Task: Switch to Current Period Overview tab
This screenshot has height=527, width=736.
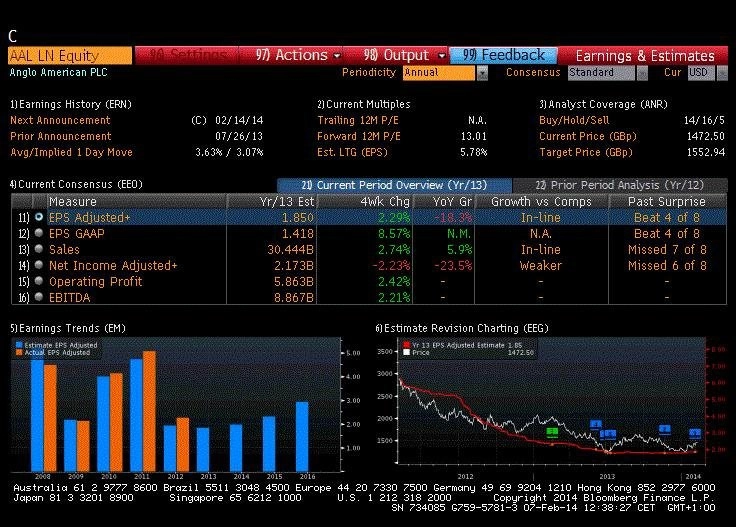Action: 394,185
